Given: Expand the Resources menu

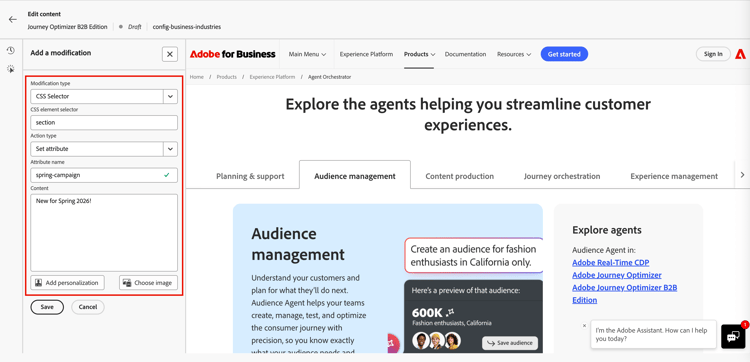Looking at the screenshot, I should (514, 55).
